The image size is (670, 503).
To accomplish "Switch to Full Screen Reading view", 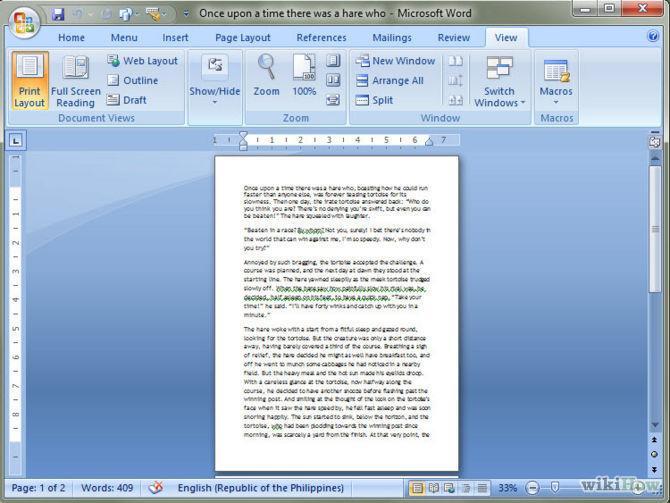I will pyautogui.click(x=76, y=80).
